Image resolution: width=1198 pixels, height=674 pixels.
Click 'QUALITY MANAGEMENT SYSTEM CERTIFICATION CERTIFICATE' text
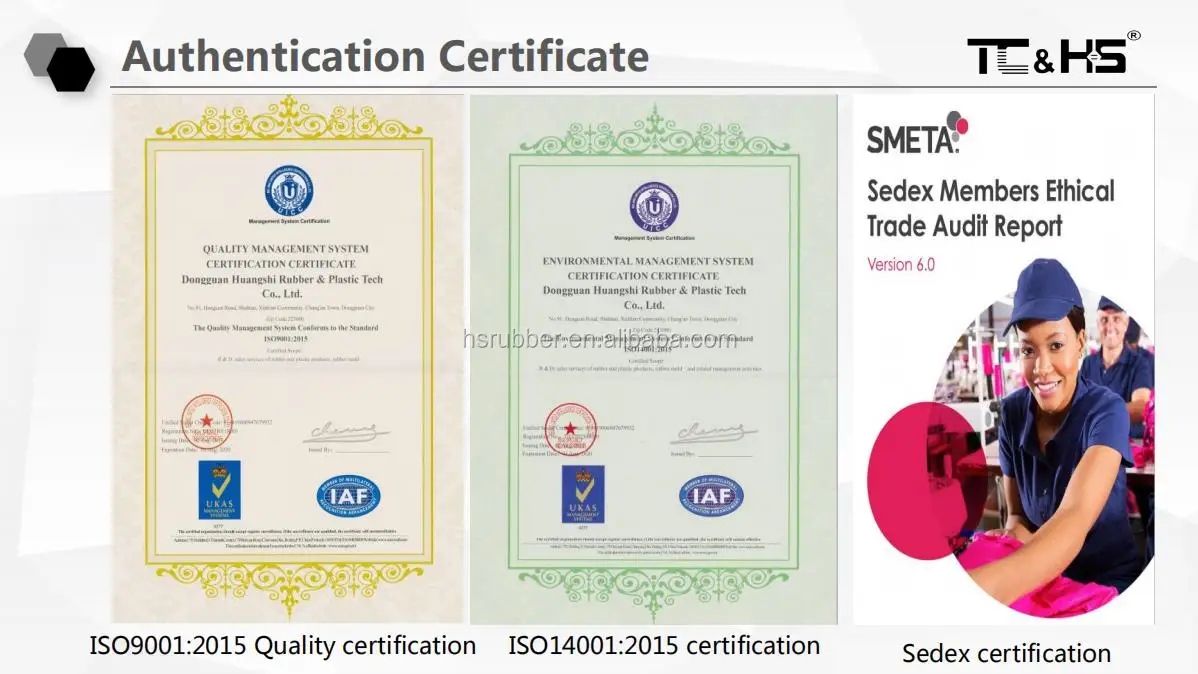point(285,256)
